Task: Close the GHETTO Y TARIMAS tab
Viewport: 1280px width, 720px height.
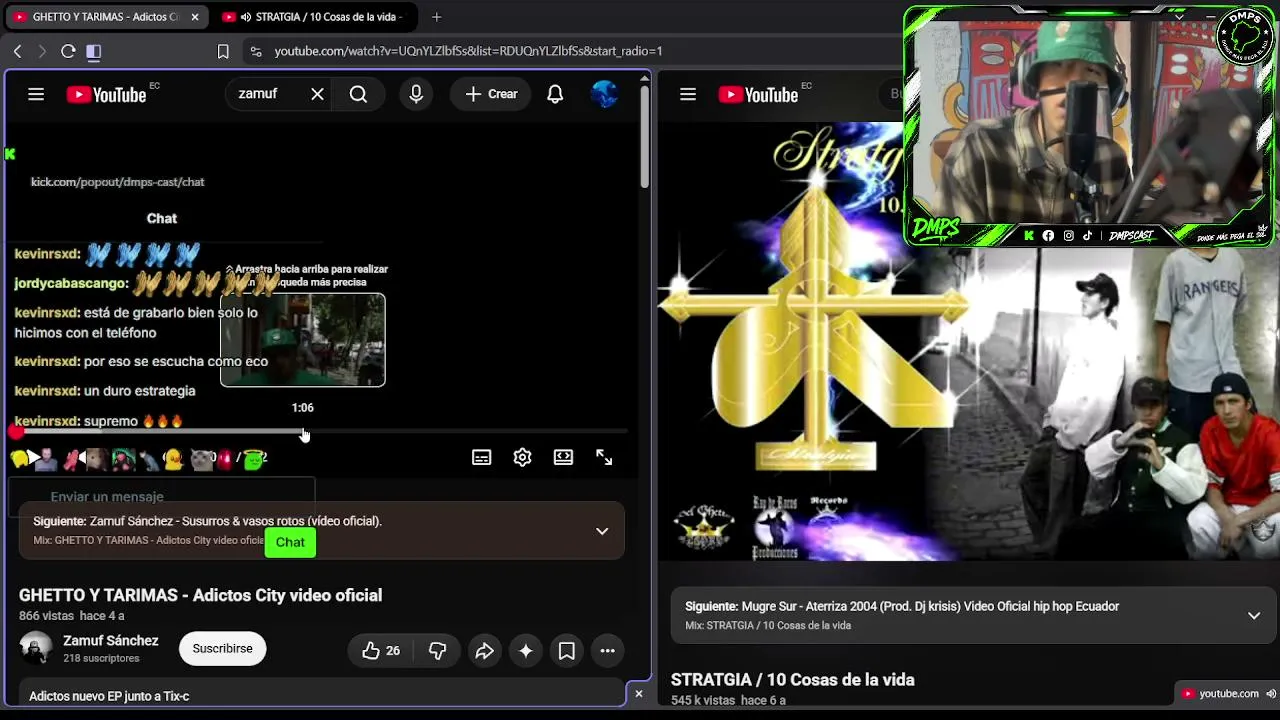Action: point(195,17)
